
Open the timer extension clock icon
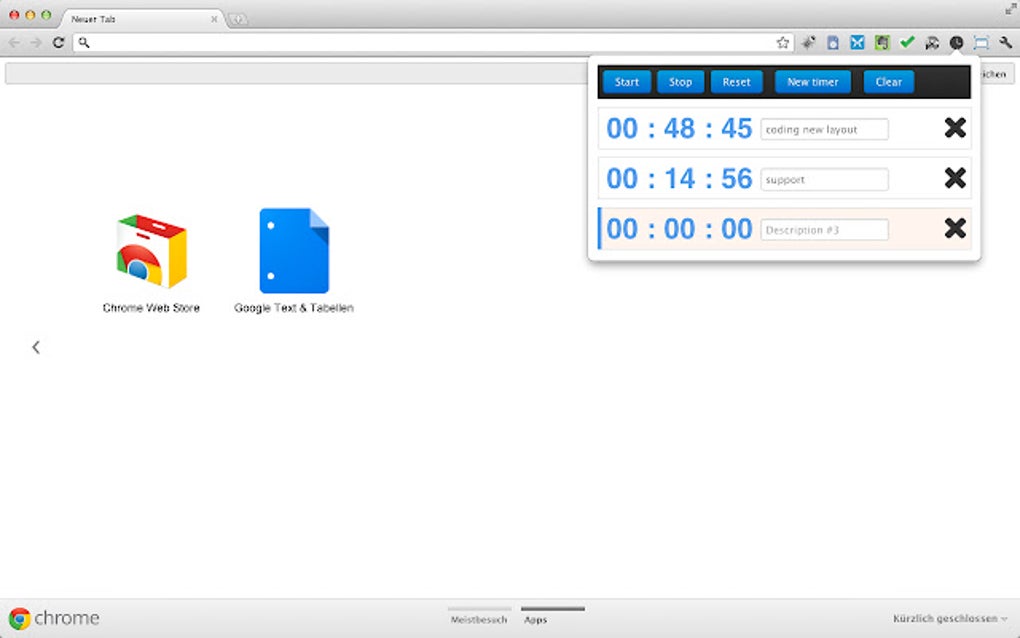(957, 43)
